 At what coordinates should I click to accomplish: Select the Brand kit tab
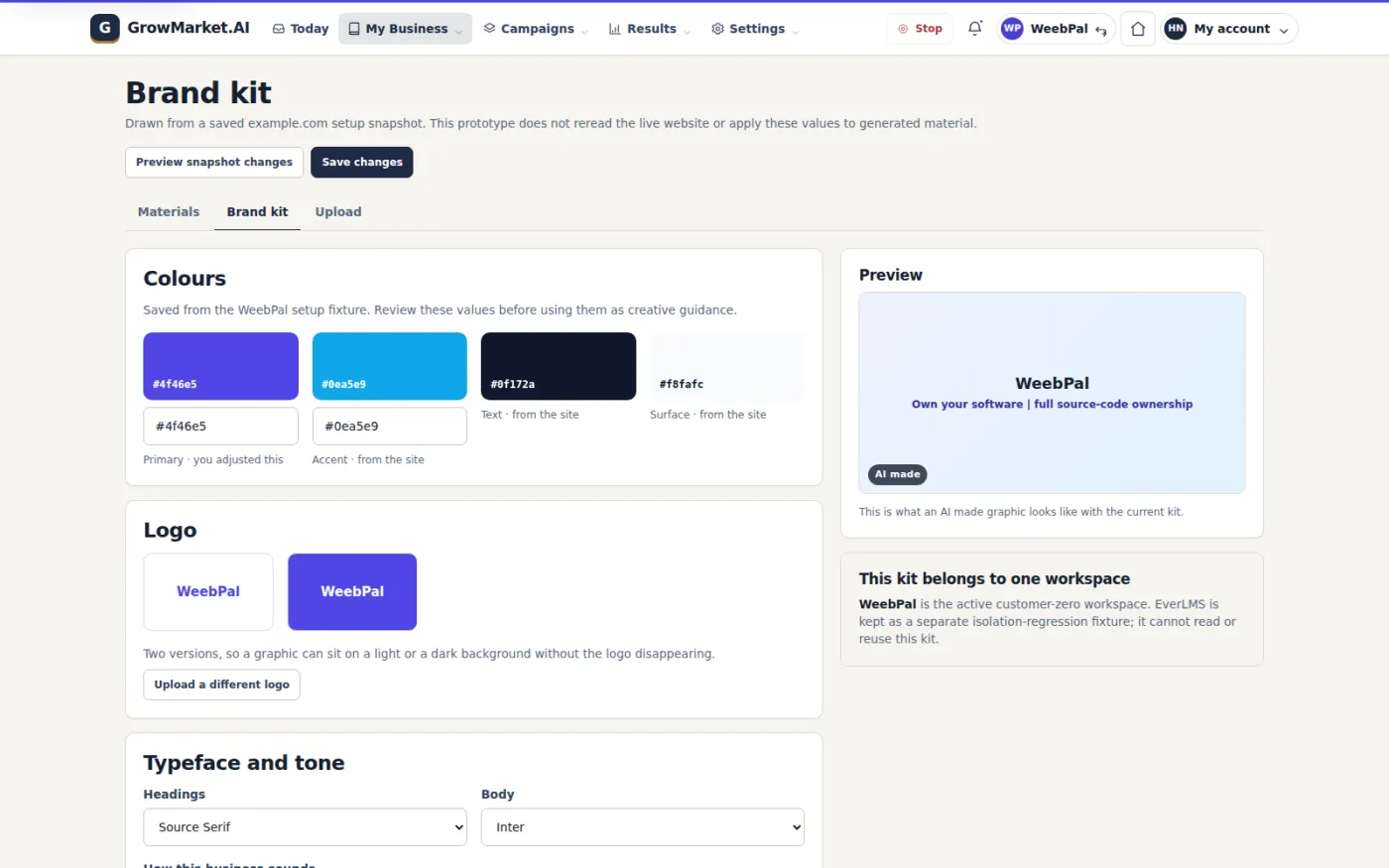257,211
